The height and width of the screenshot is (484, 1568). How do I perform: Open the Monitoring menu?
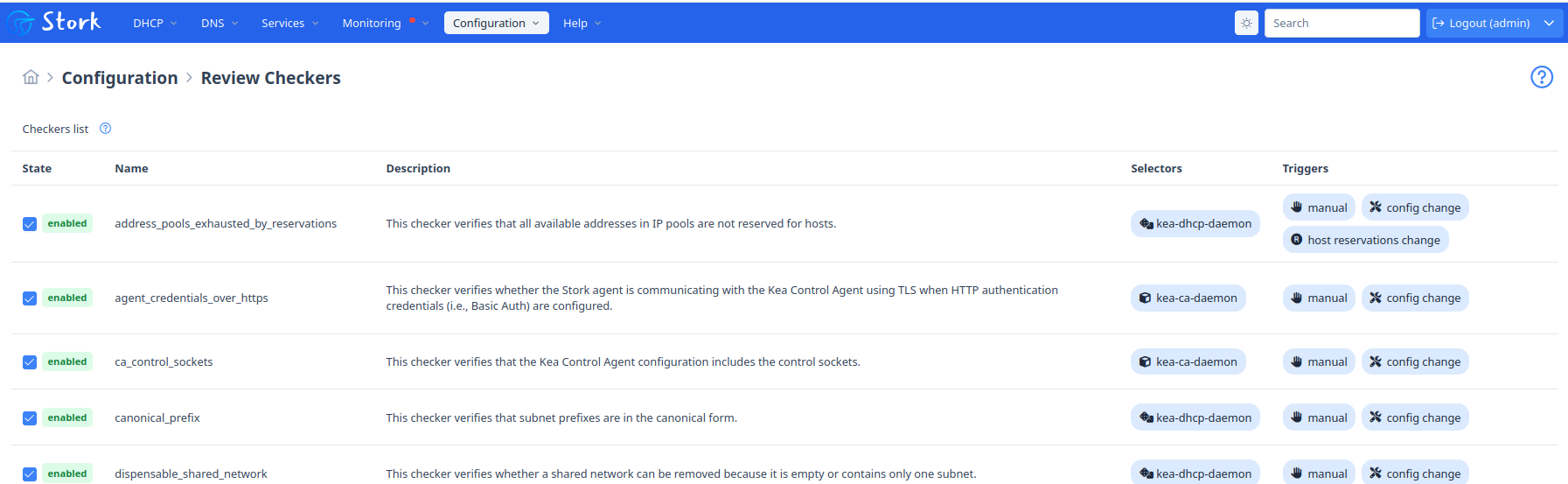coord(385,23)
